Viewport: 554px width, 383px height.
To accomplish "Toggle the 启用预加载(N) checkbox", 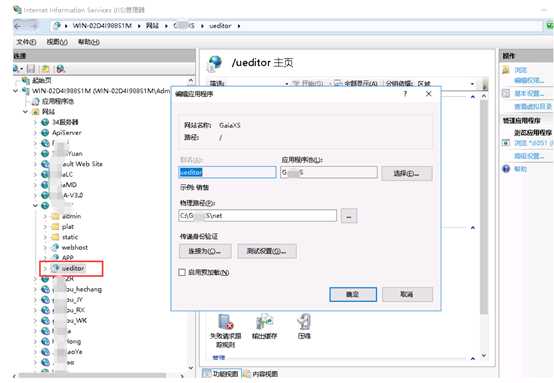I will pos(182,272).
